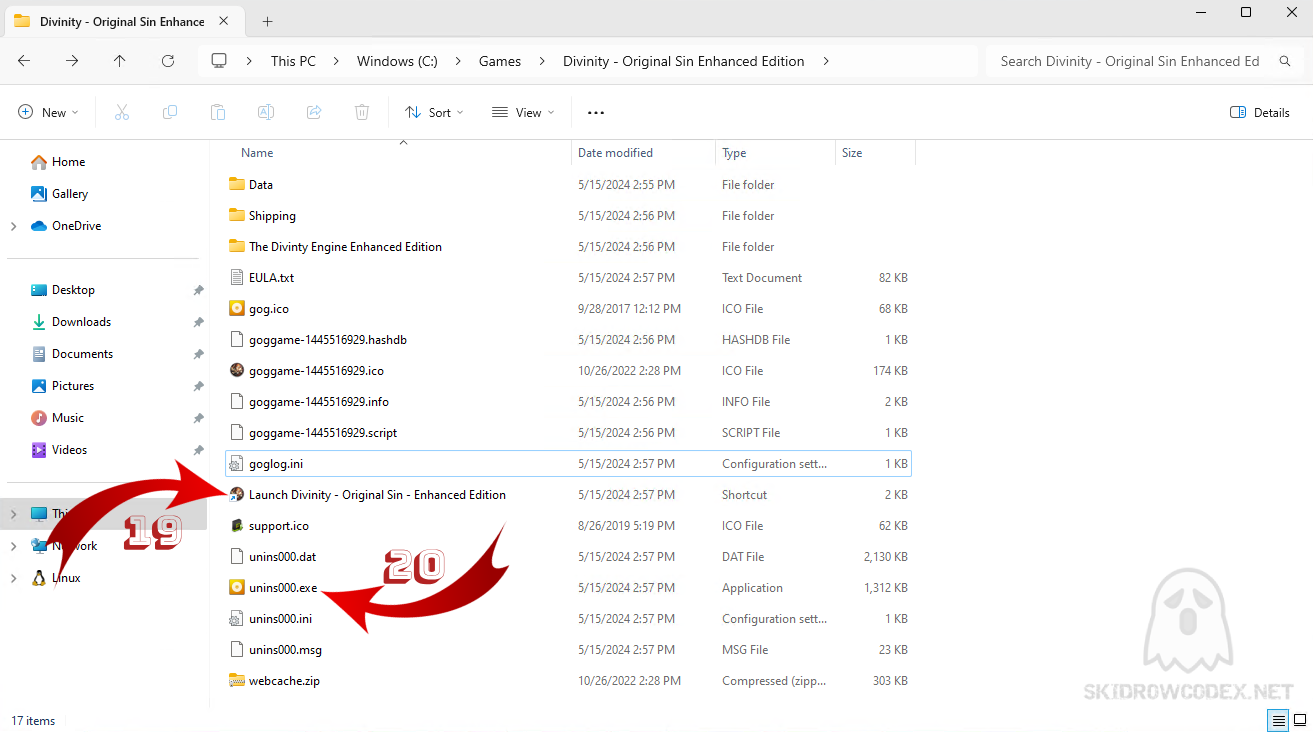Screen dimensions: 1313x732
Task: Click the PC monitor icon in address bar
Action: pos(219,61)
